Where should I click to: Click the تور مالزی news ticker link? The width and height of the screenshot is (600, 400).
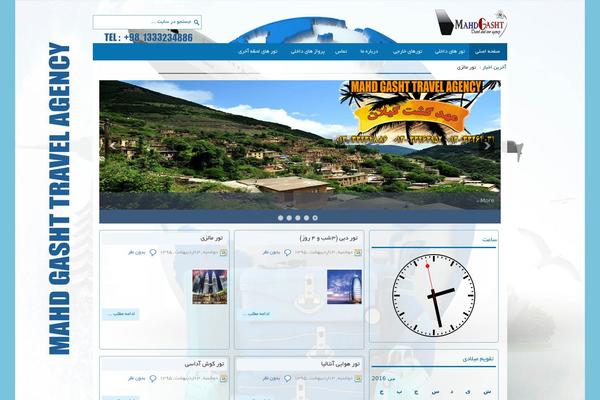tap(466, 67)
